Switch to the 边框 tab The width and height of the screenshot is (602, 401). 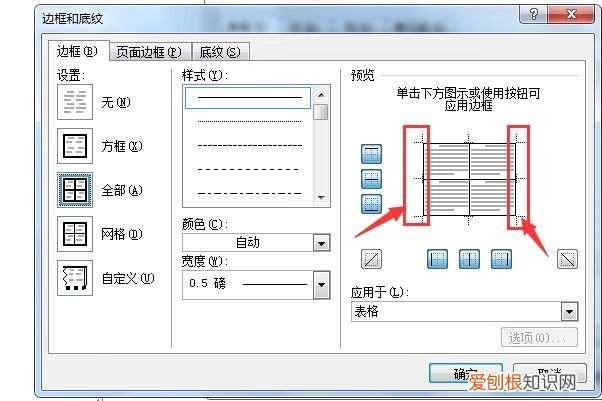pos(78,51)
